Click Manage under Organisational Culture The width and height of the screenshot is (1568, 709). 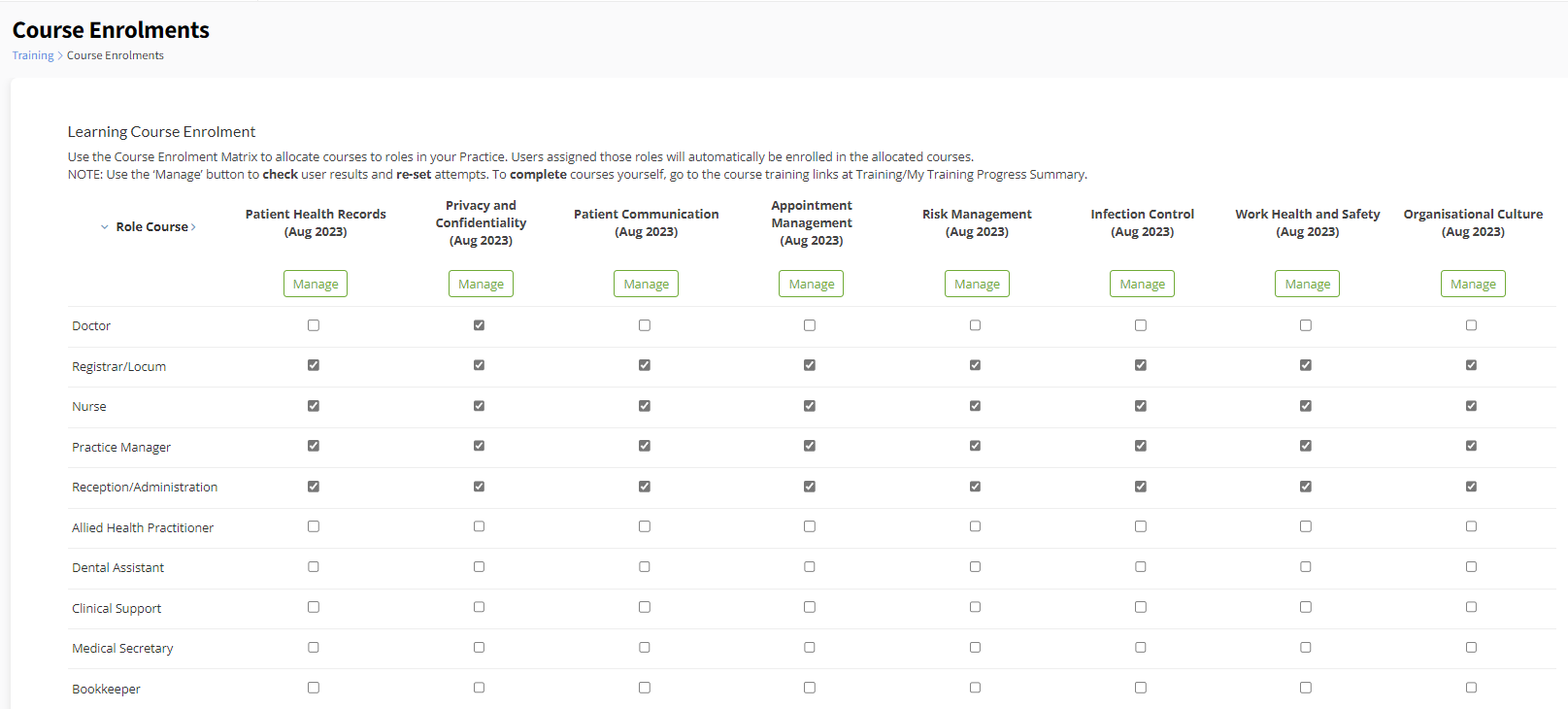[x=1473, y=284]
